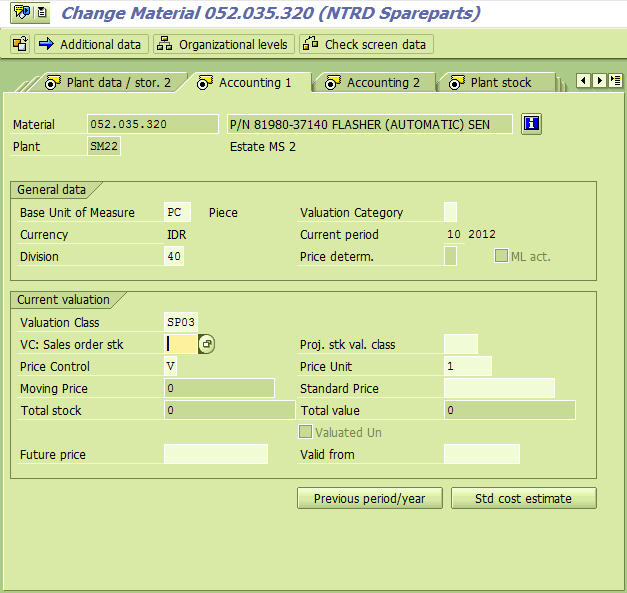Viewport: 627px width, 593px height.
Task: Click the Material number field
Action: click(153, 124)
